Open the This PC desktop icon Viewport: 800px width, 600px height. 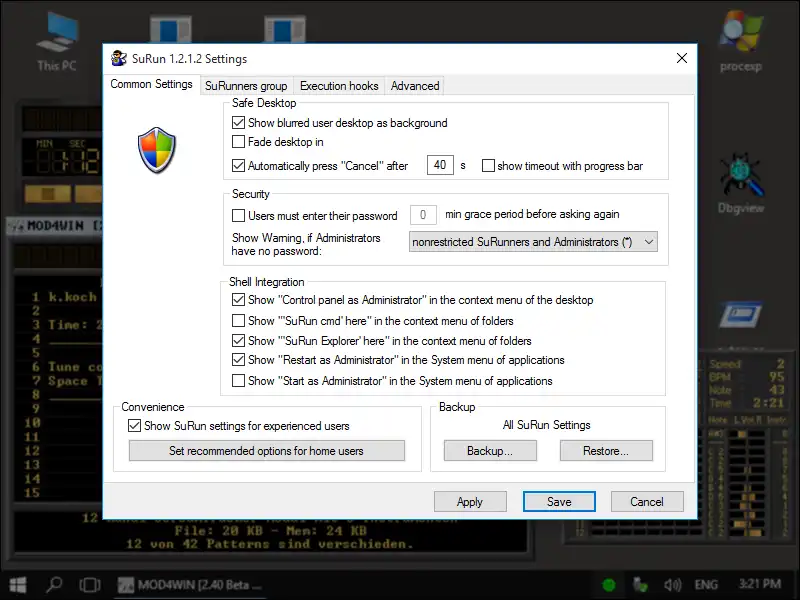coord(57,41)
